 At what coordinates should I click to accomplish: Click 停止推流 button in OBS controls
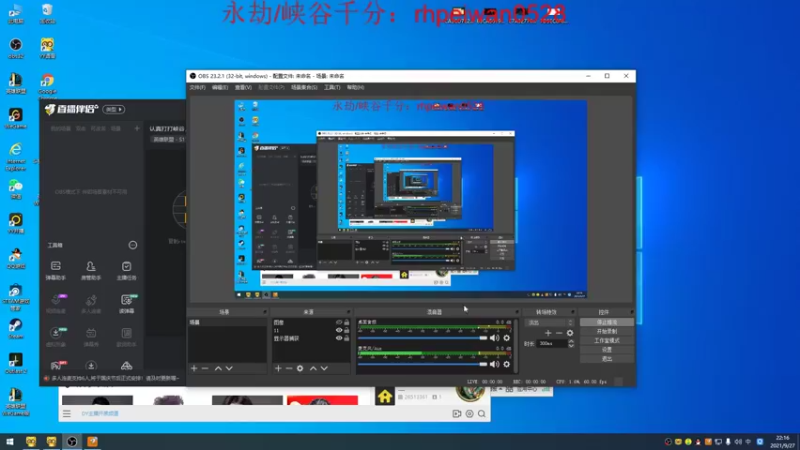click(607, 322)
